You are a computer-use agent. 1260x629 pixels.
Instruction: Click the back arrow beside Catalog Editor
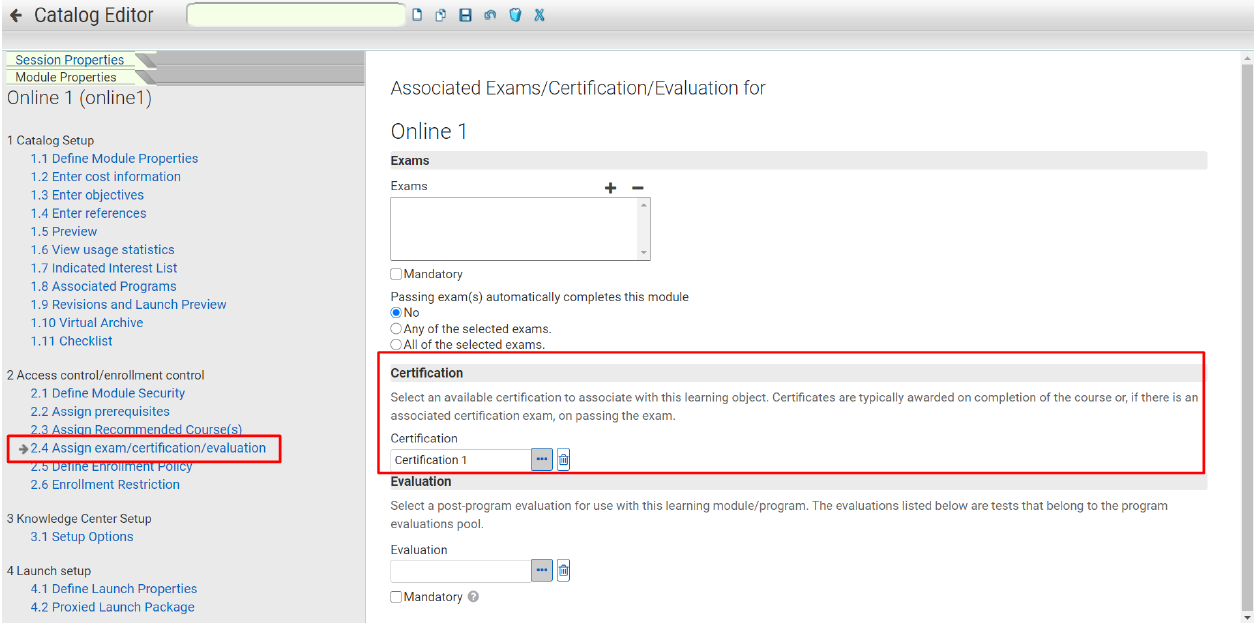tap(16, 15)
